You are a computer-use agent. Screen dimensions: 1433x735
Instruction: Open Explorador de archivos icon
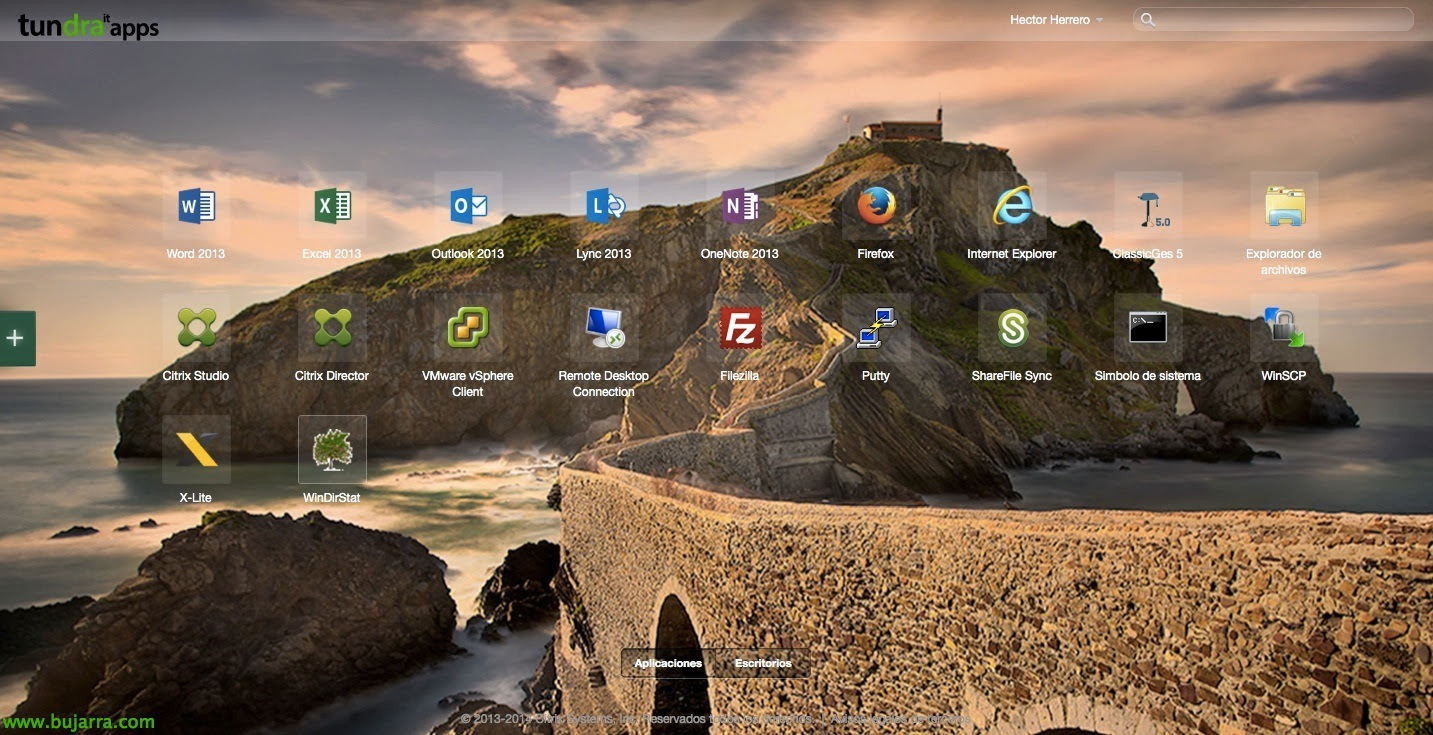click(x=1284, y=206)
